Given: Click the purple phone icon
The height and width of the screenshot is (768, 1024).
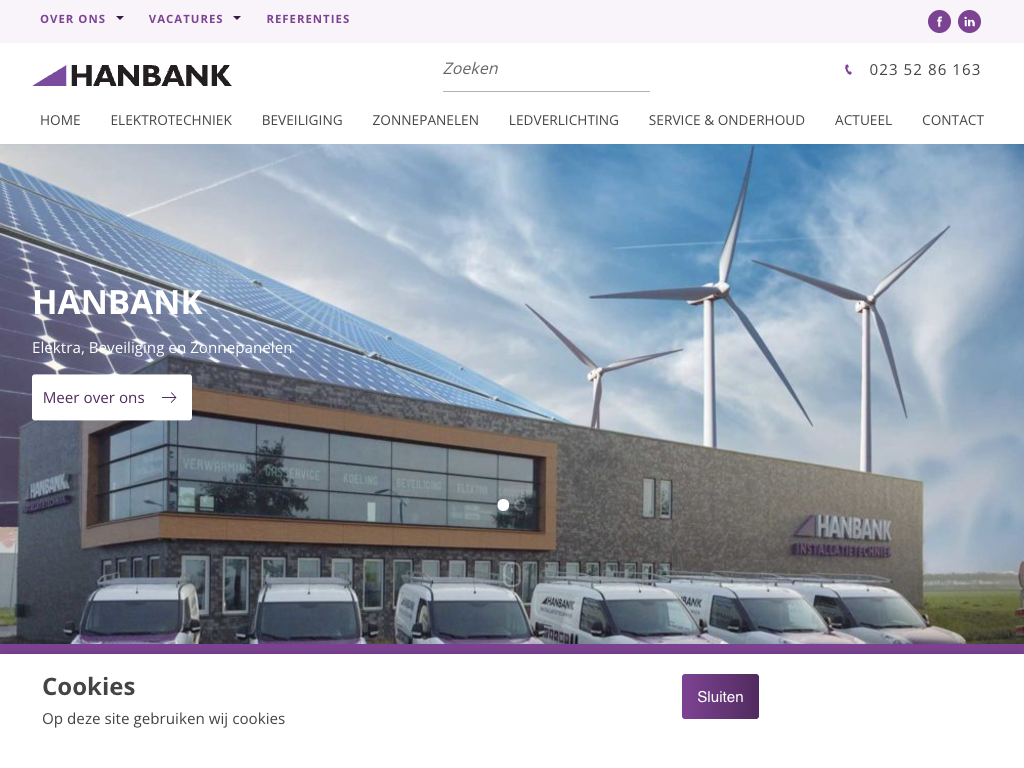Looking at the screenshot, I should 848,69.
